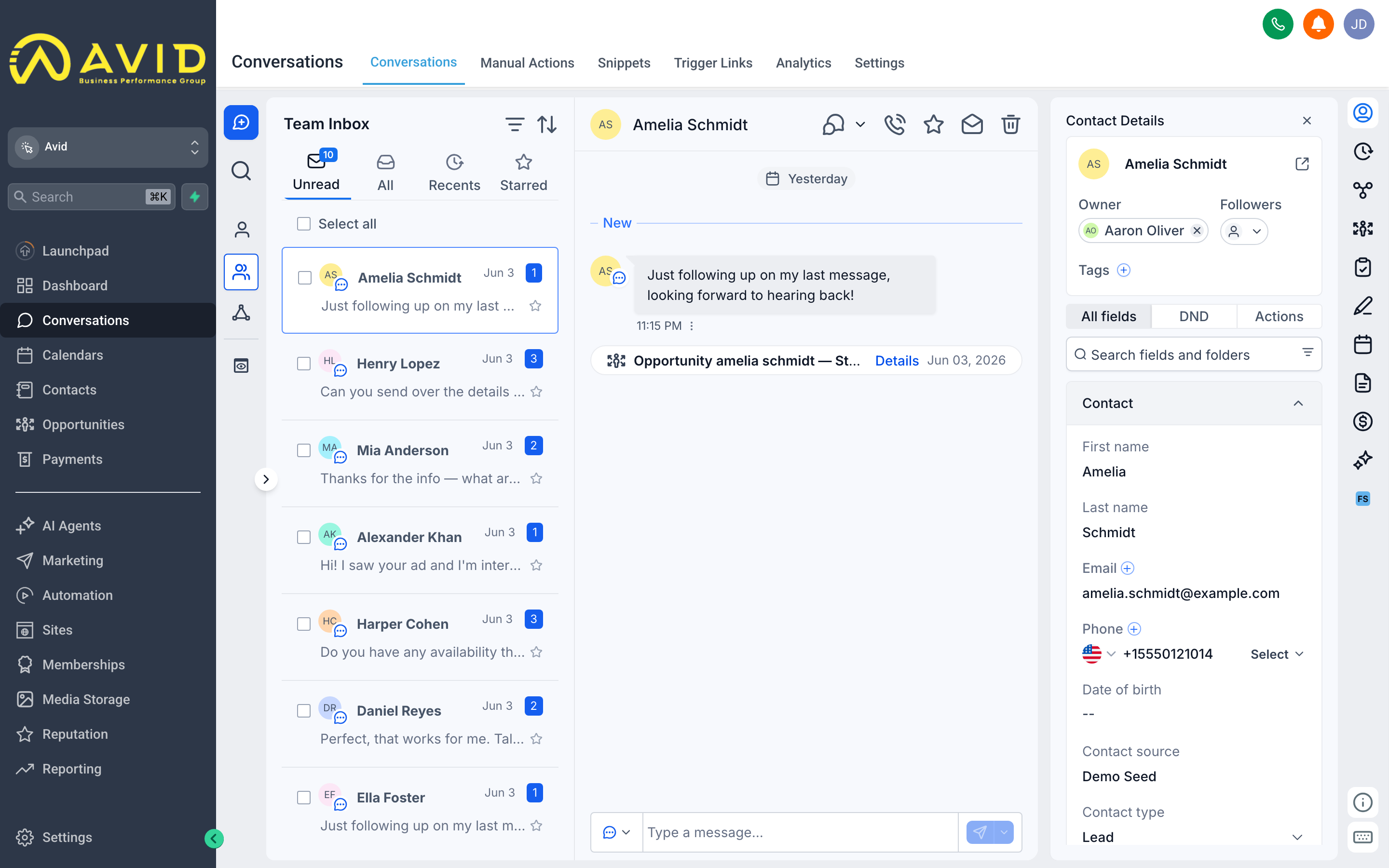The image size is (1389, 868).
Task: Click the sidebar Search box
Action: coord(91,197)
